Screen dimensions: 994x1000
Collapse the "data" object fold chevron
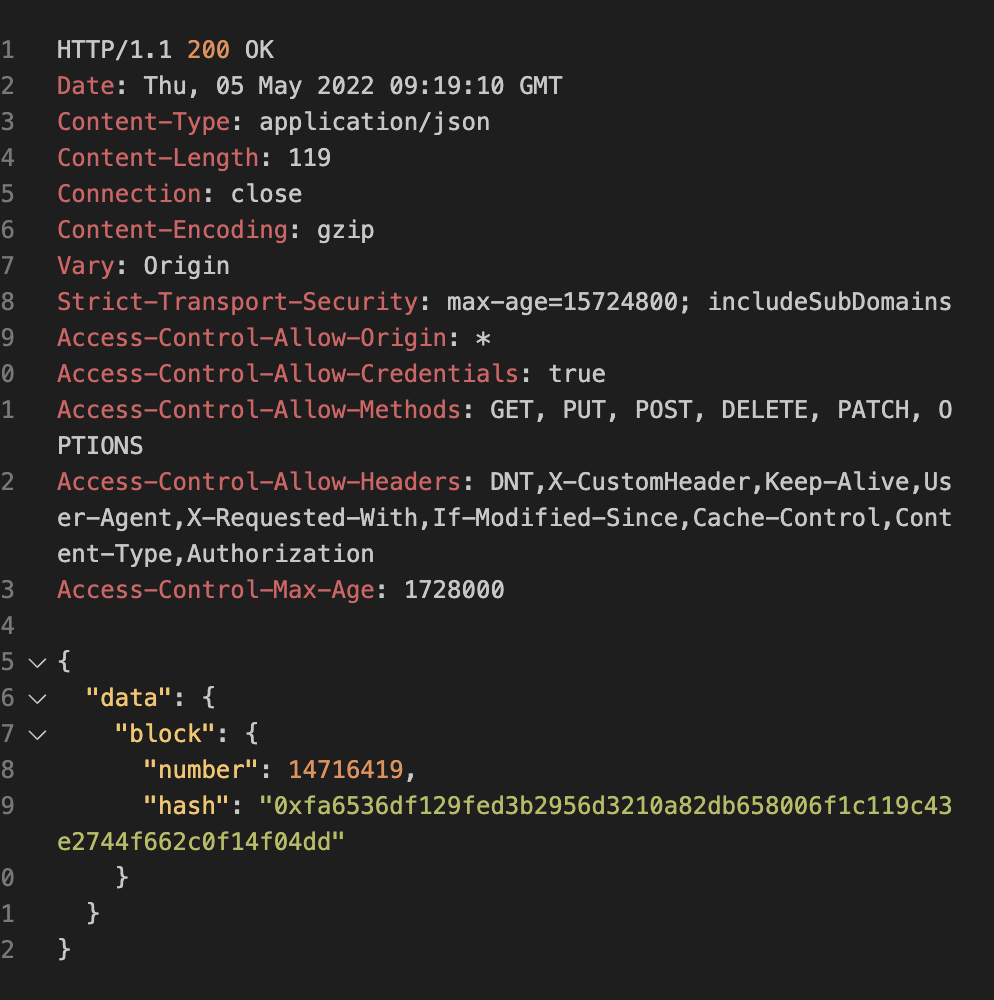(38, 699)
